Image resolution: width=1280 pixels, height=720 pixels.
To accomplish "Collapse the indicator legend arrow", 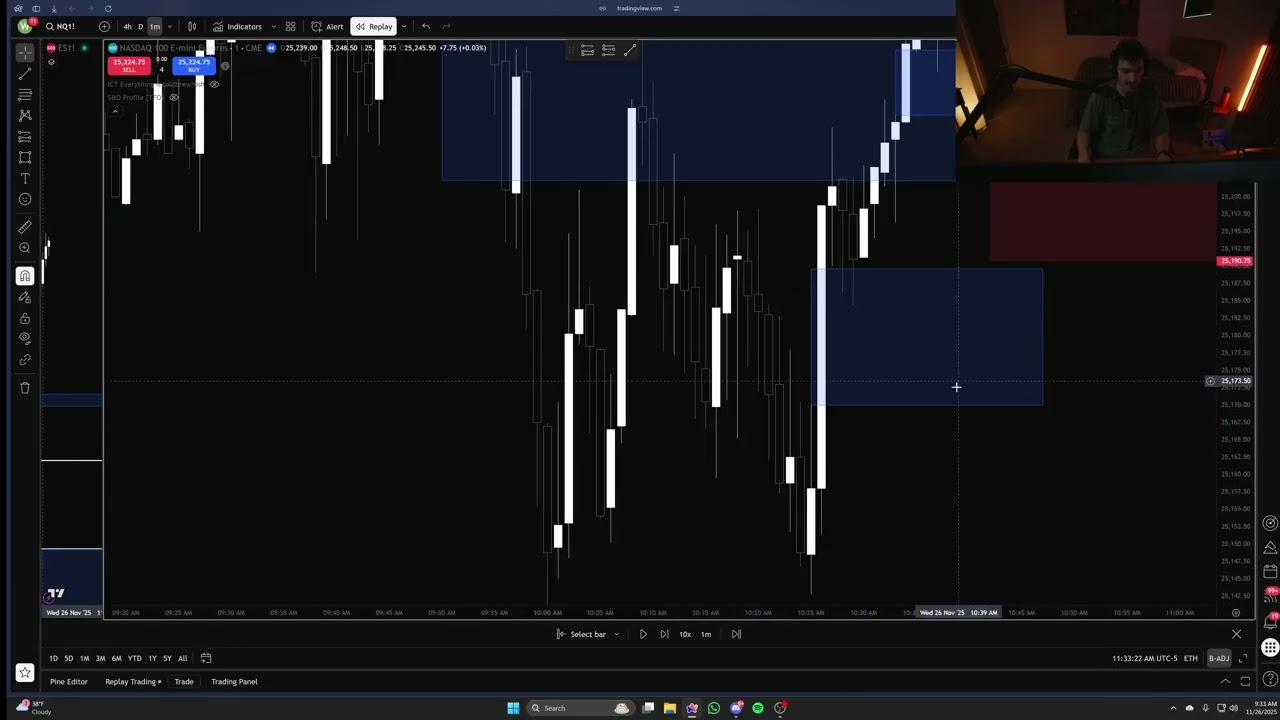I will pyautogui.click(x=115, y=111).
